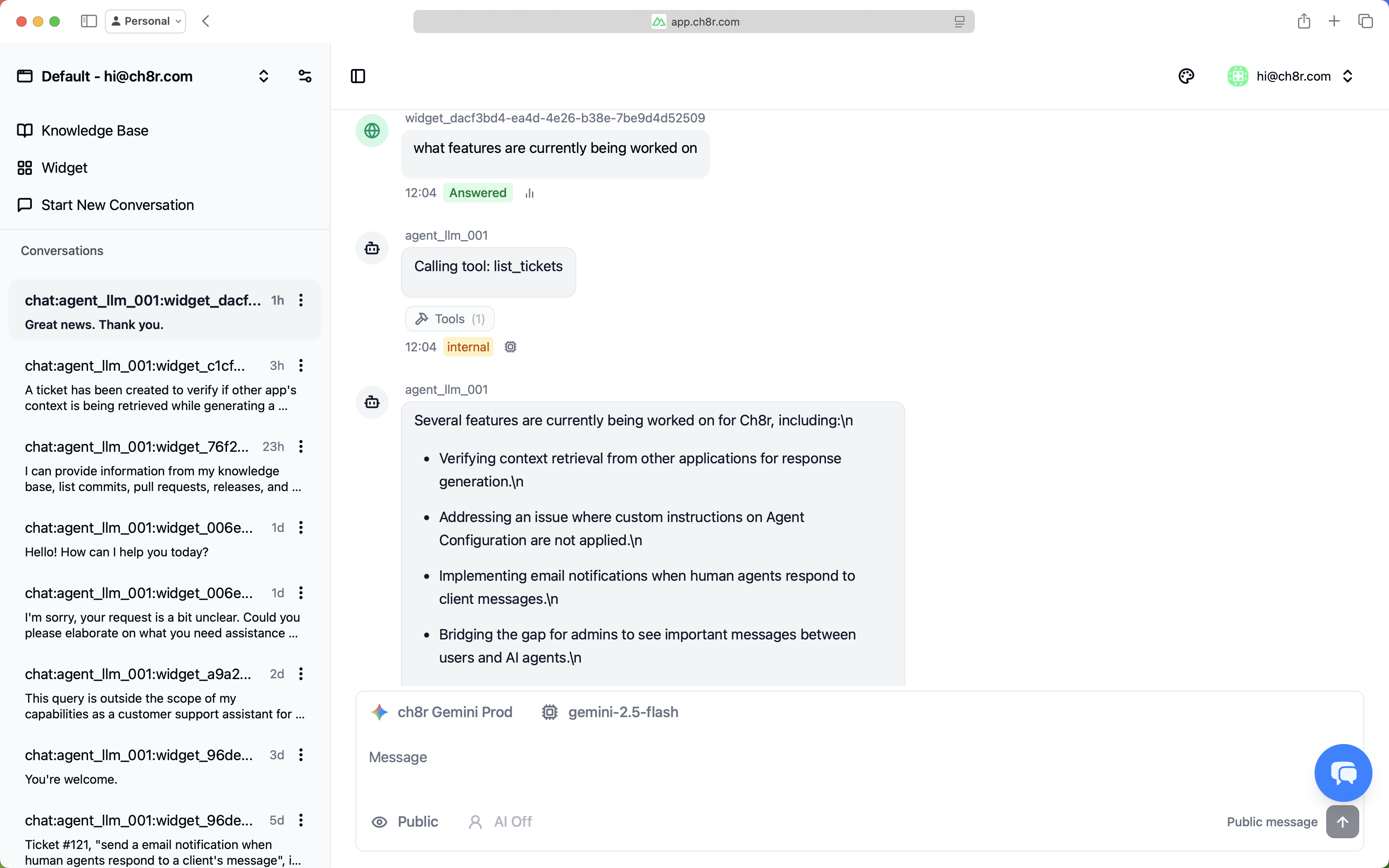Go to the Widget section
Screen dimensions: 1389x868
(x=64, y=168)
